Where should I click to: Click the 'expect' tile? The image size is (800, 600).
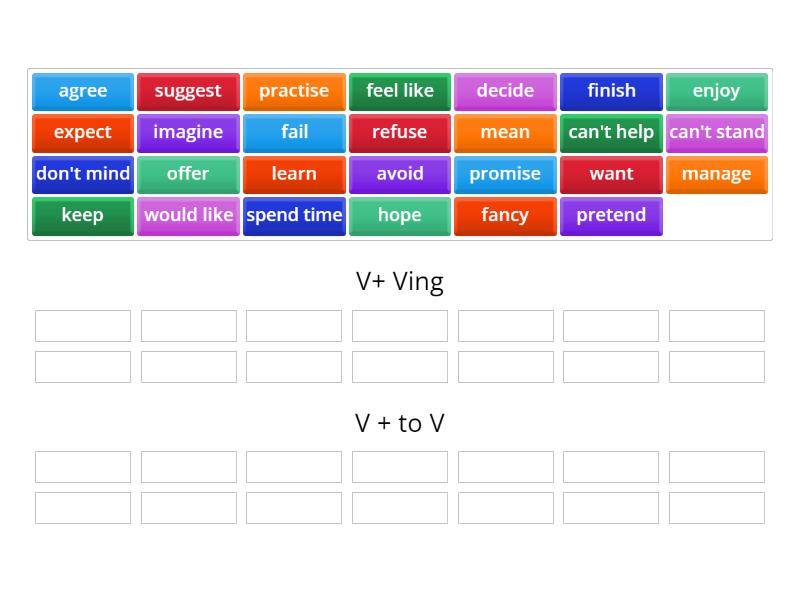coord(82,132)
